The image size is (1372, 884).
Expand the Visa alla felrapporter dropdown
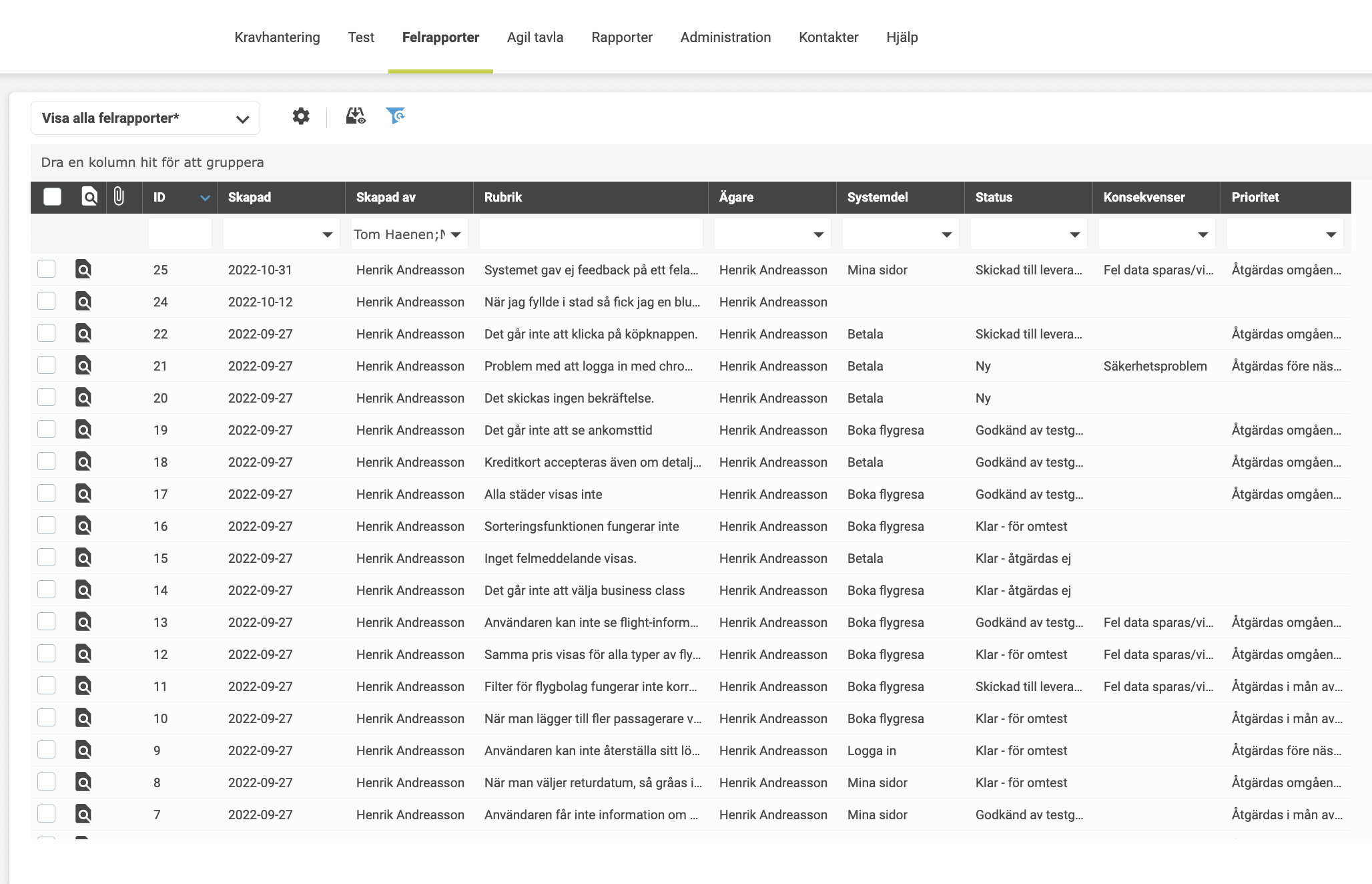click(x=145, y=118)
